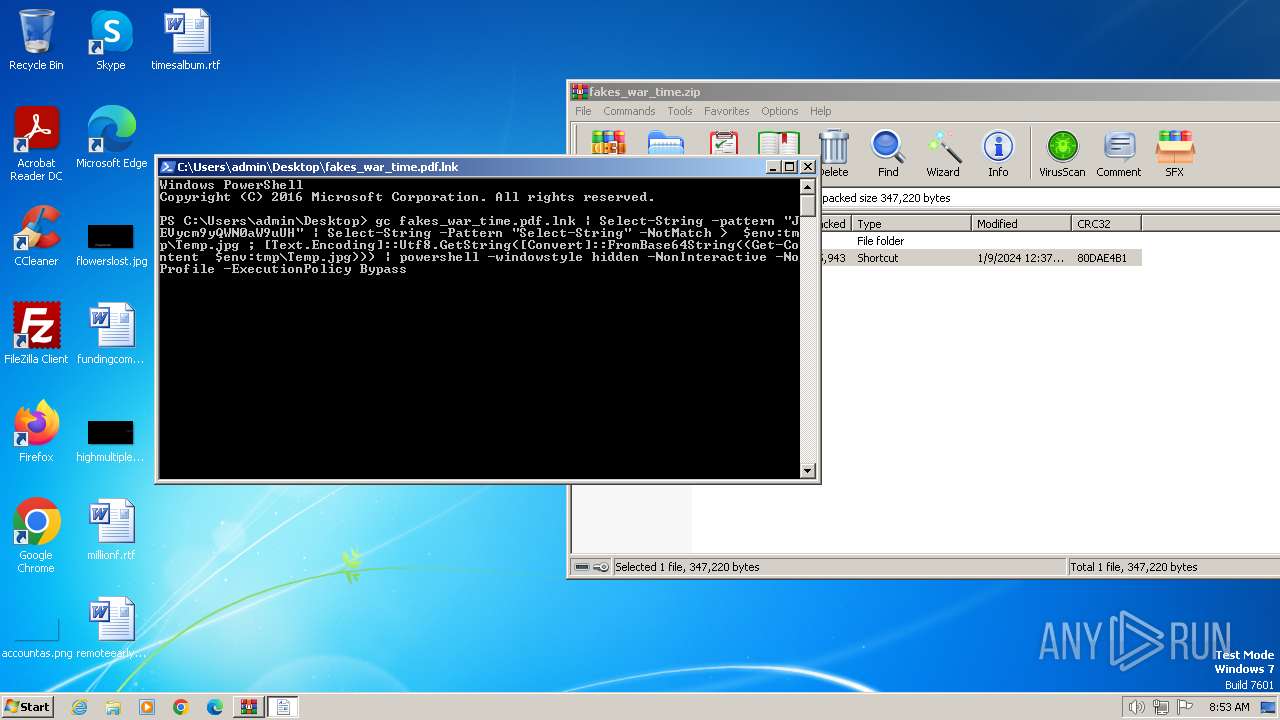Viewport: 1280px width, 720px height.
Task: Open remoteearly... desktop document
Action: pos(111,627)
